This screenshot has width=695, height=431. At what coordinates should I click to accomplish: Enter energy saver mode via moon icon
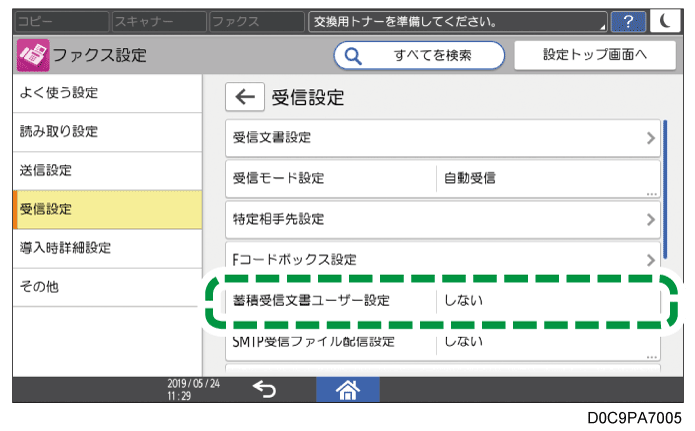[665, 21]
